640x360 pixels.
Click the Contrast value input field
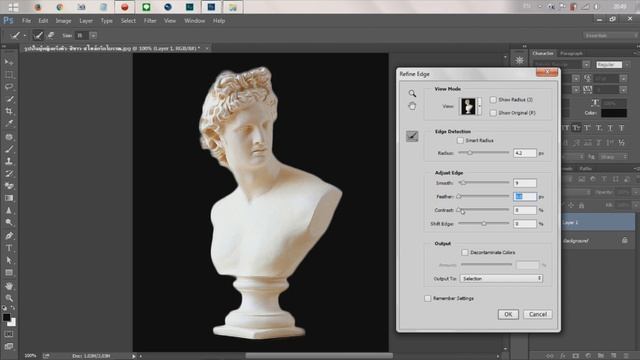(525, 210)
